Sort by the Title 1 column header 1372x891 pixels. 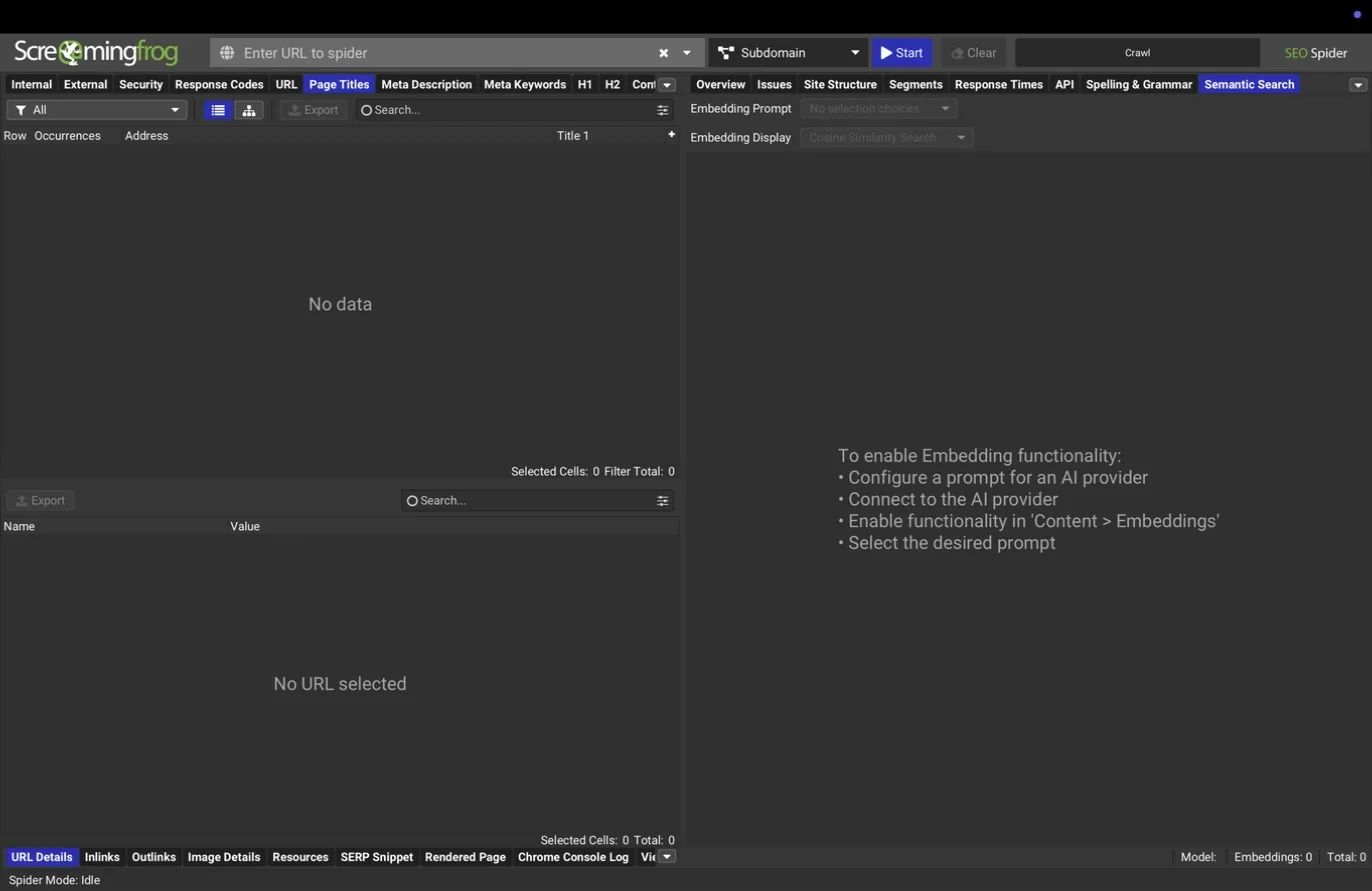[573, 135]
